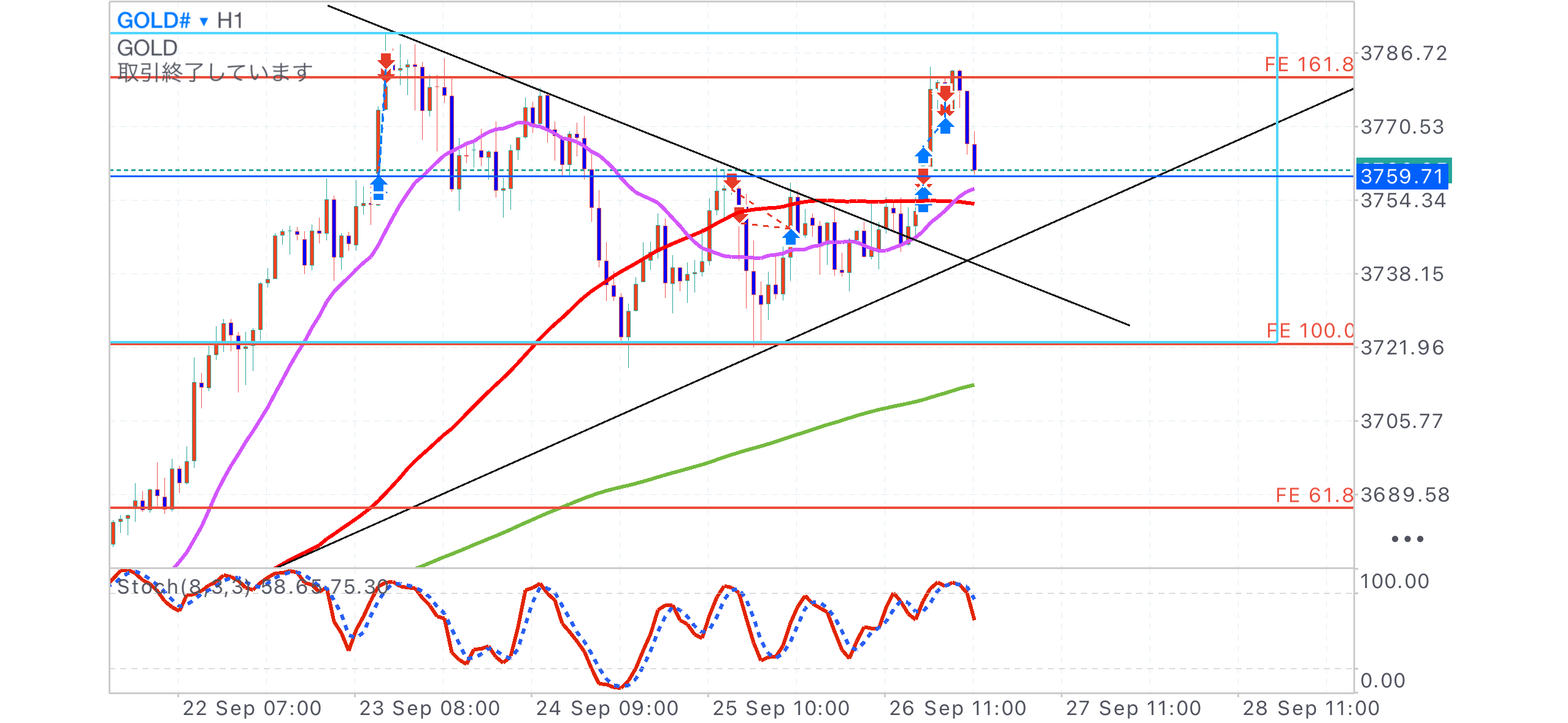This screenshot has width=1568, height=723.
Task: Click the 26 Sep 11:00 time axis label
Action: coord(958,708)
